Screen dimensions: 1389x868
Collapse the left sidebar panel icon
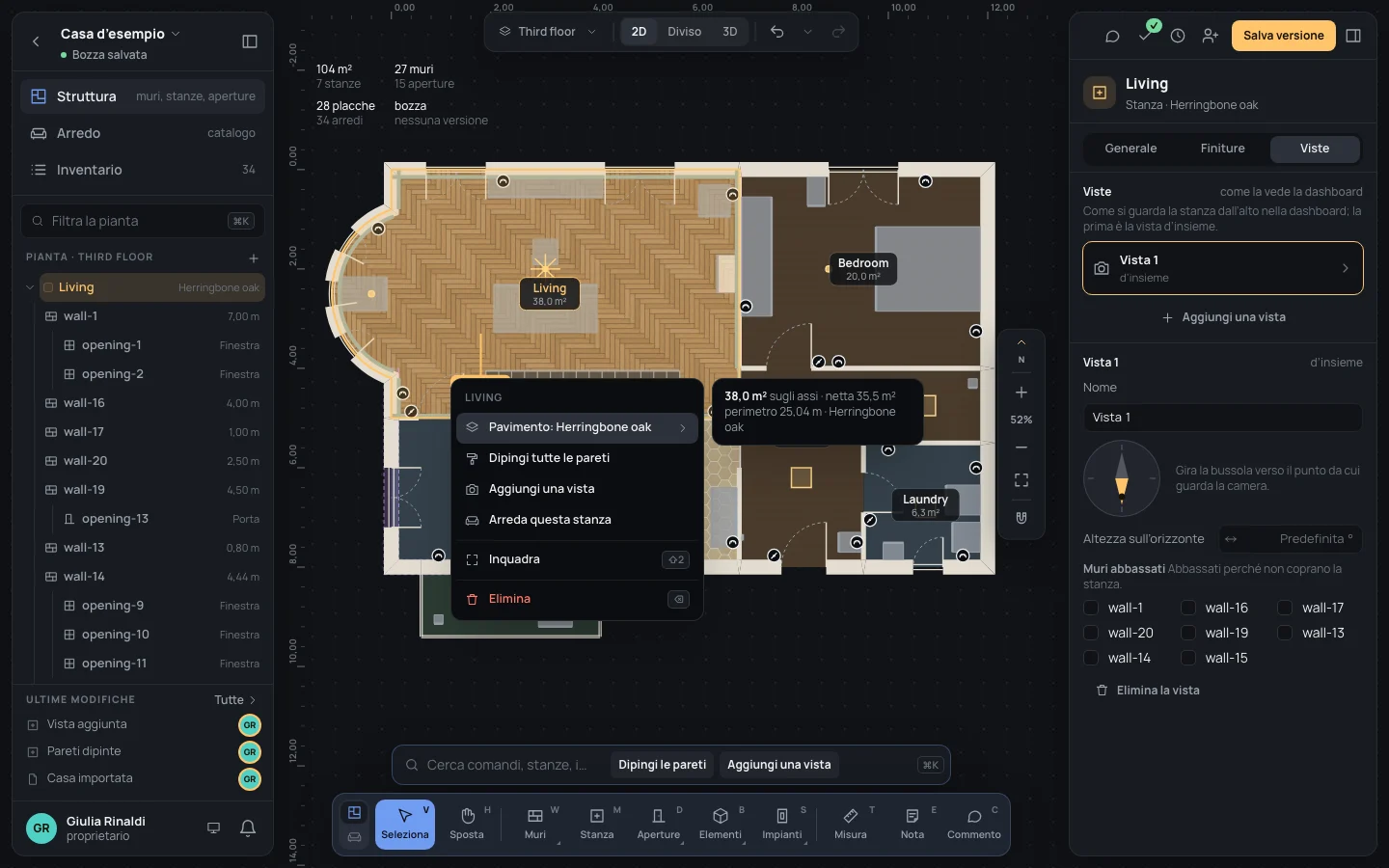pos(250,41)
